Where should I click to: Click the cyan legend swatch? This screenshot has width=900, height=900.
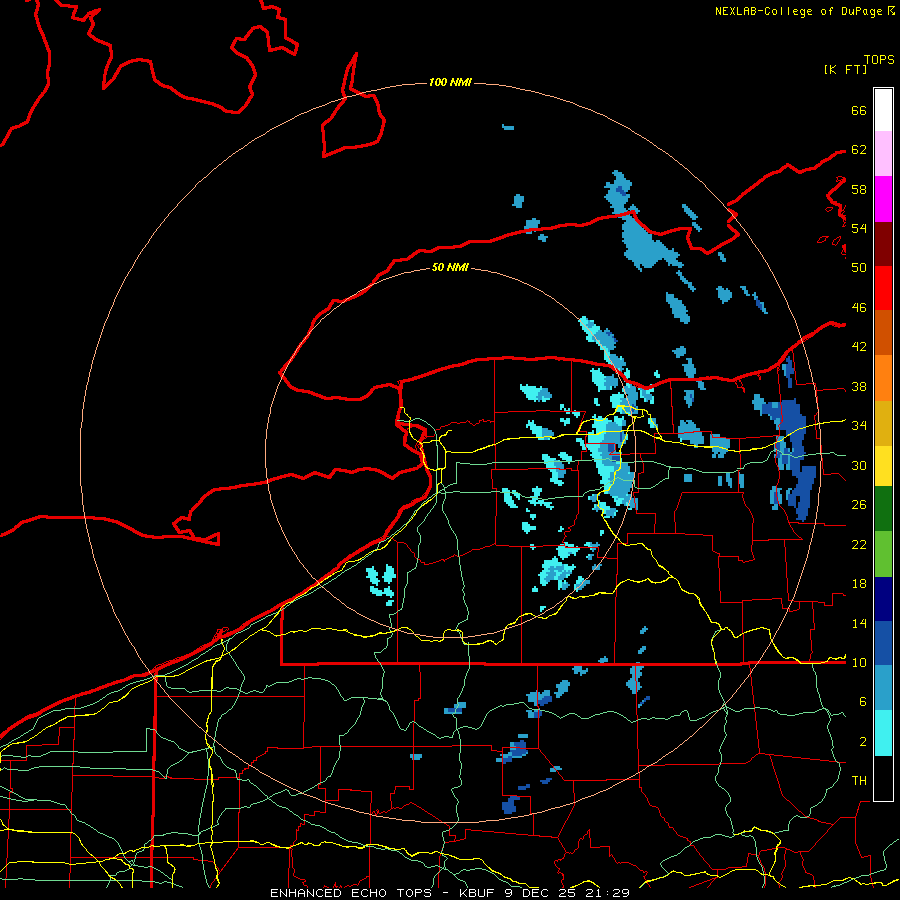click(x=883, y=733)
